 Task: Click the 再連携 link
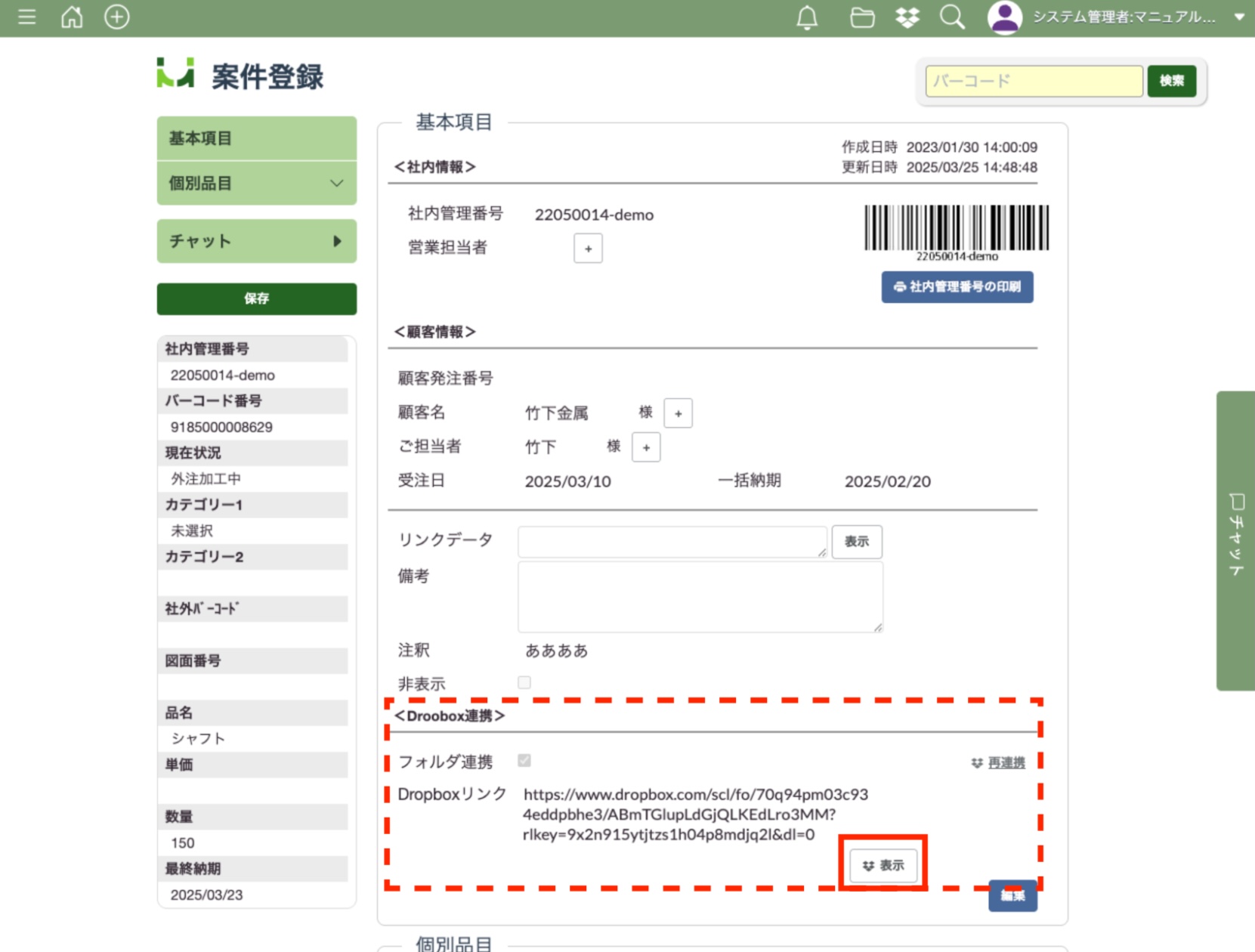1006,763
